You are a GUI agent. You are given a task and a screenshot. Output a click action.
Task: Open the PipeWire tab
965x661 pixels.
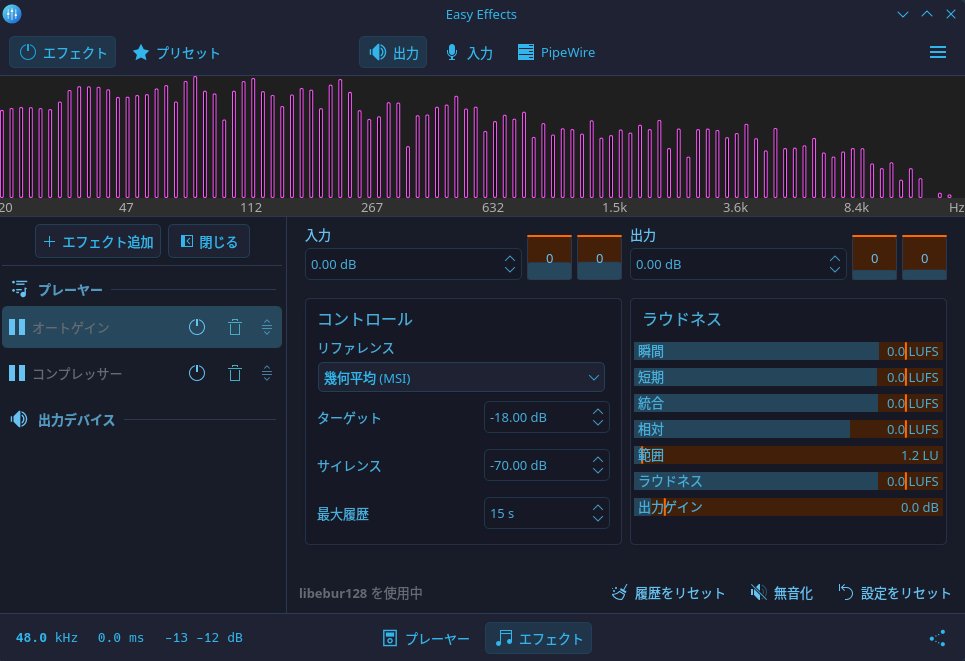click(x=556, y=52)
